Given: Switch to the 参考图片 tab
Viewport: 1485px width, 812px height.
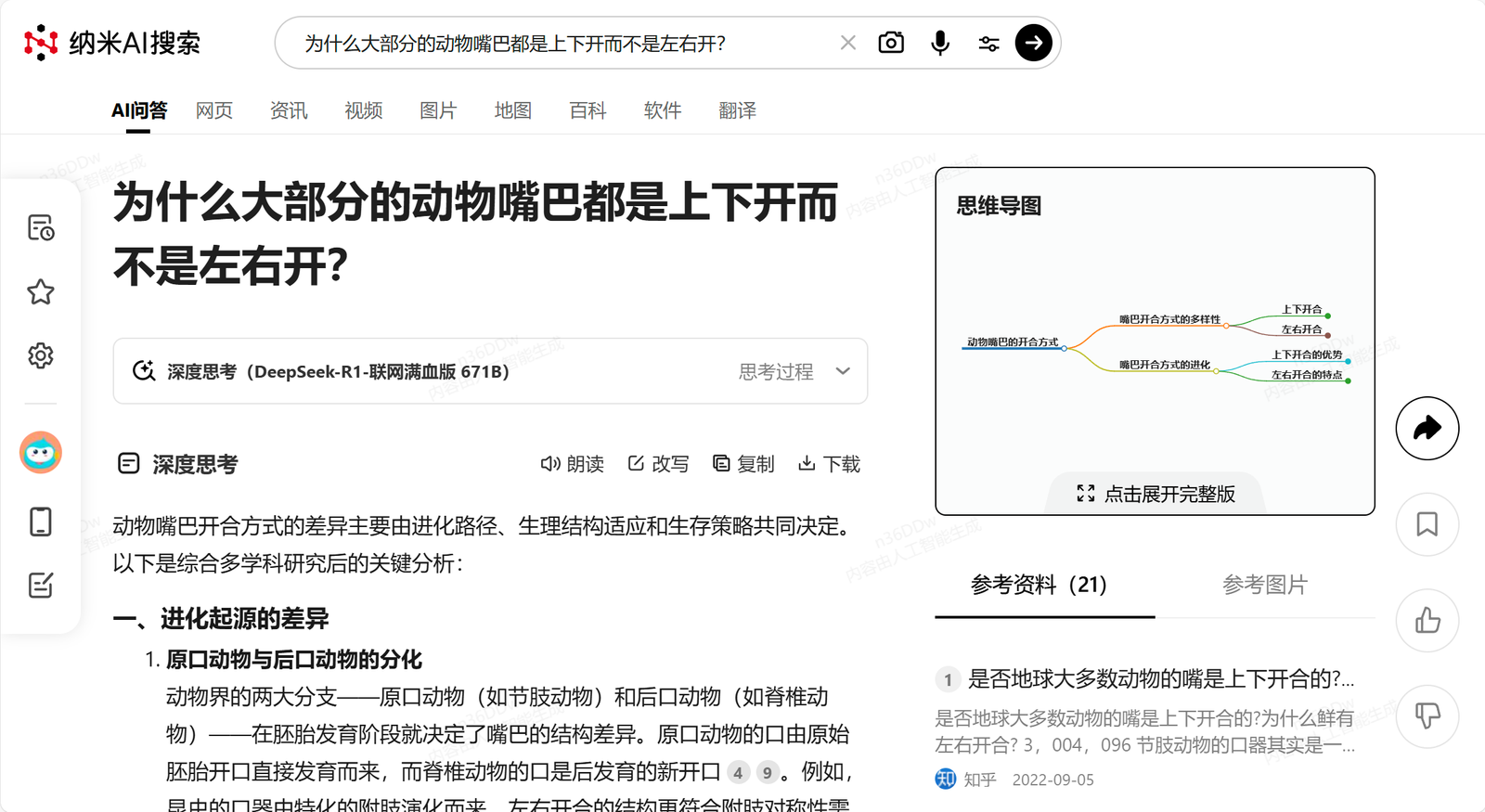Looking at the screenshot, I should click(x=1264, y=585).
